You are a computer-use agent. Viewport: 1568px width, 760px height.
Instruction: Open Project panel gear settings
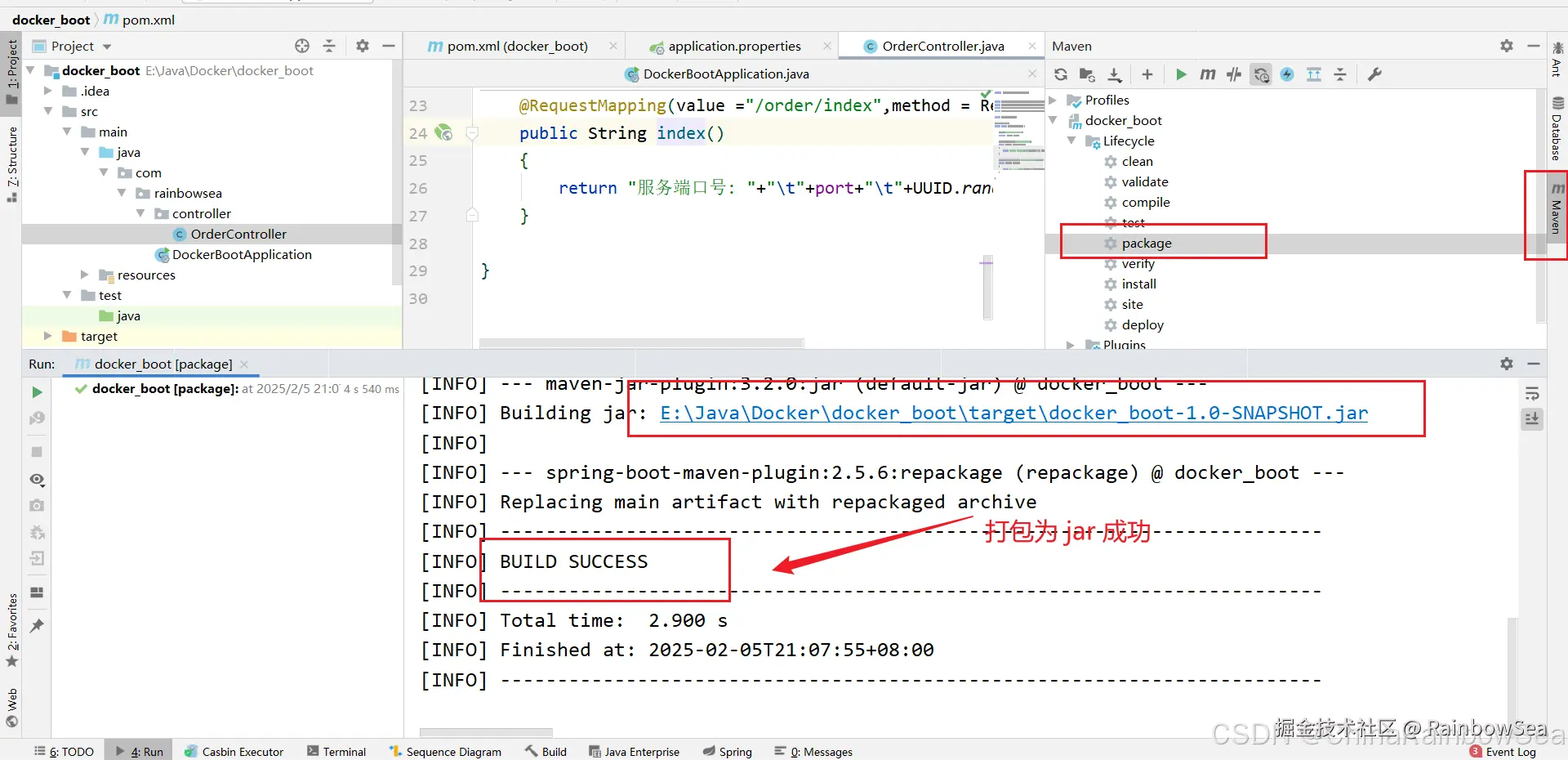[x=363, y=46]
